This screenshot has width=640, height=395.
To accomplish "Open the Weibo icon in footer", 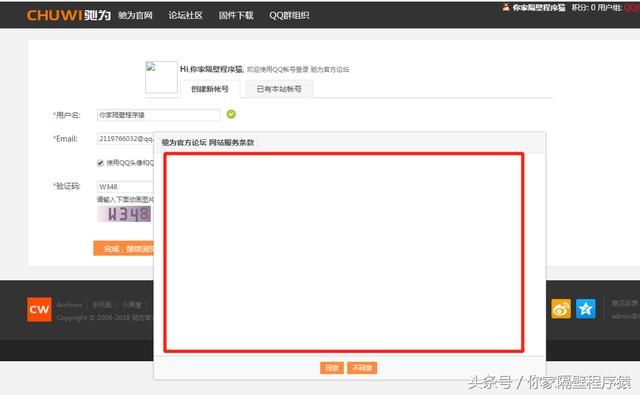I will (561, 308).
